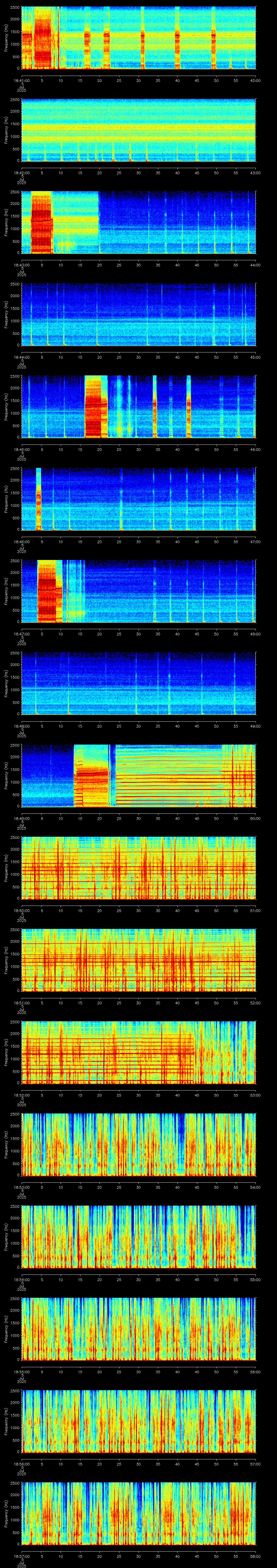Open the spectrogram plot starting at 18:42:00

[x=138, y=130]
